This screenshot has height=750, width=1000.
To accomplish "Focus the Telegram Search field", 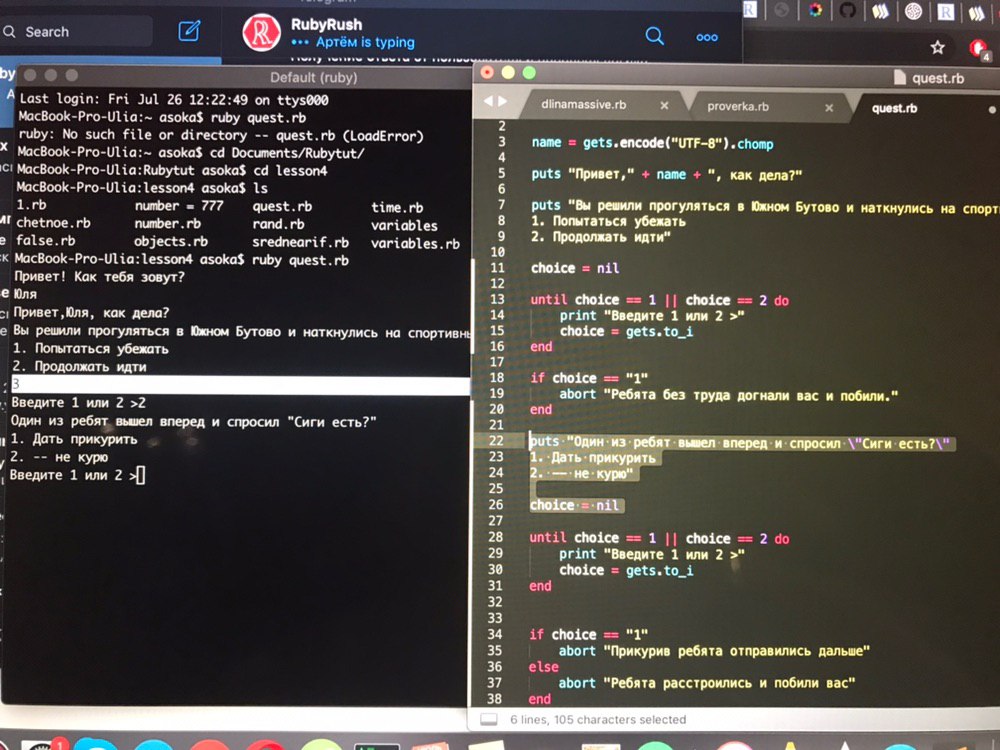I will pyautogui.click(x=77, y=31).
